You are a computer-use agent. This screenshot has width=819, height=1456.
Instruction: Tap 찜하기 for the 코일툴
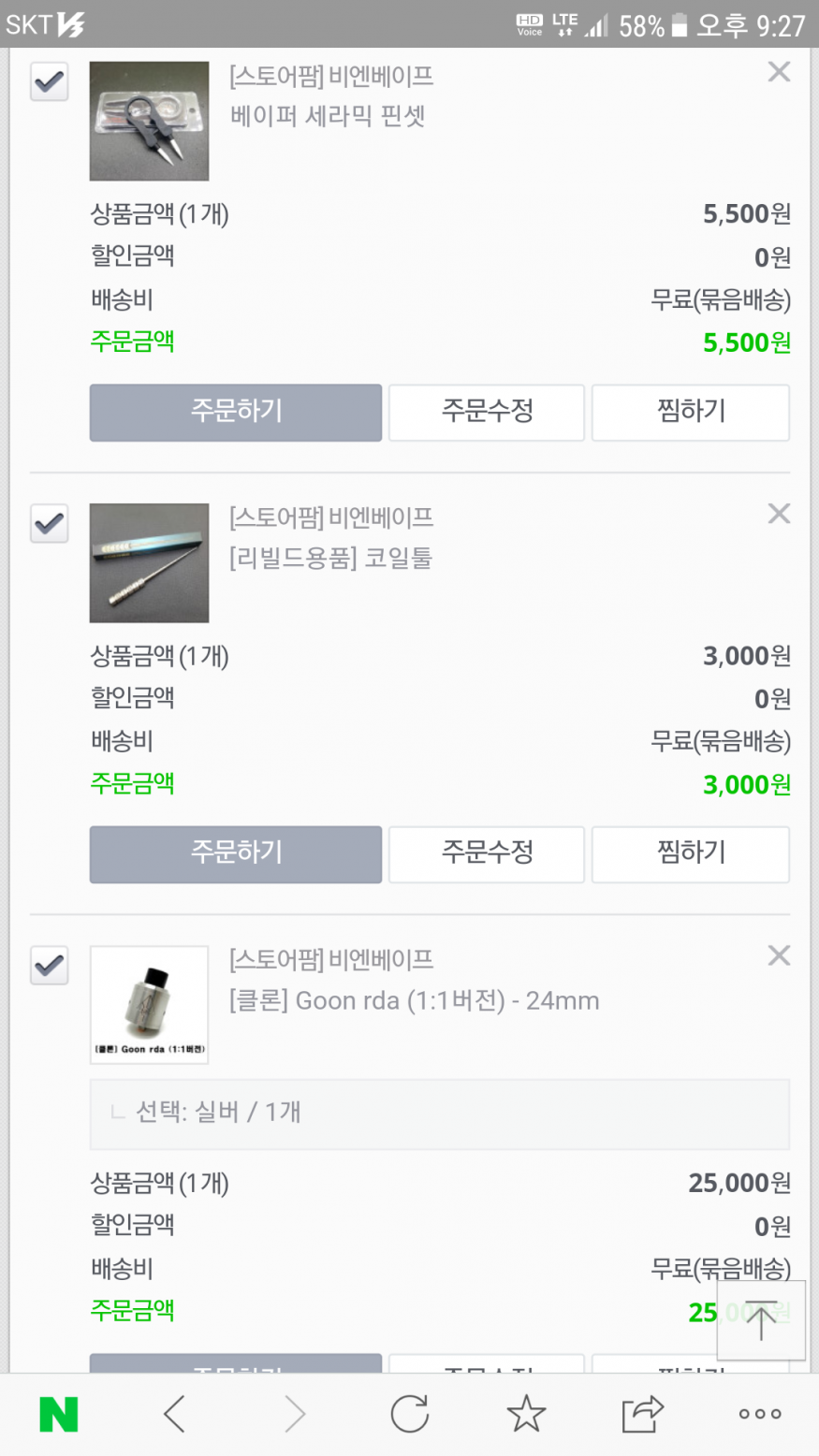pyautogui.click(x=691, y=853)
